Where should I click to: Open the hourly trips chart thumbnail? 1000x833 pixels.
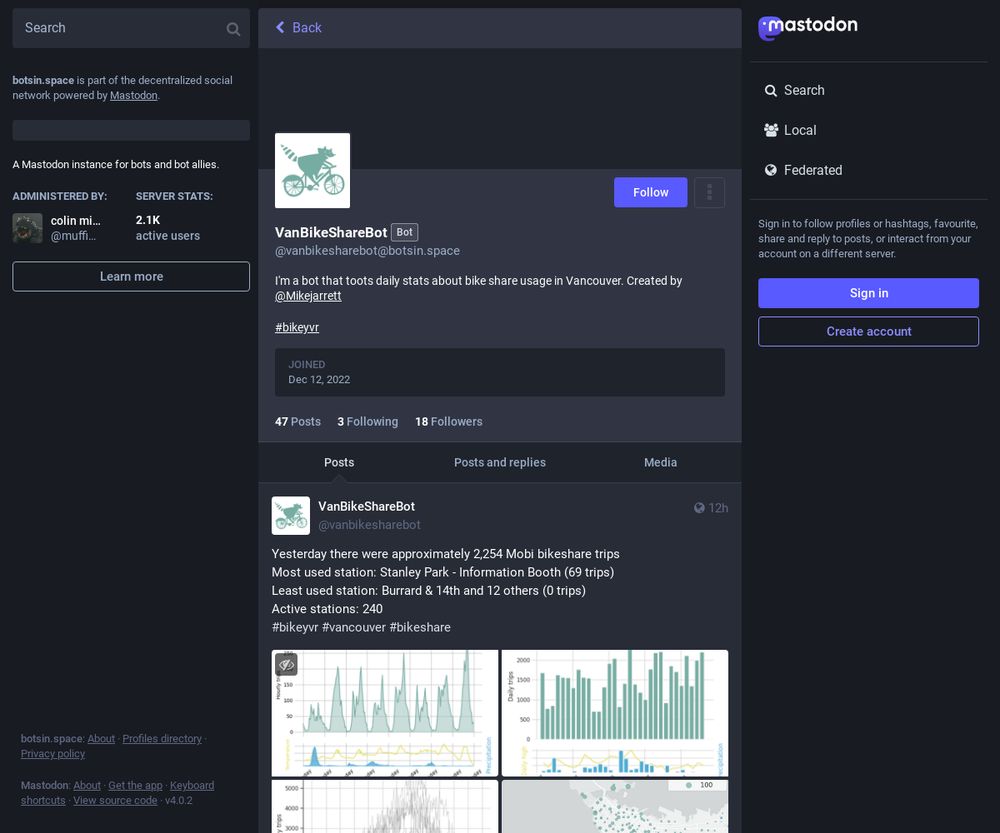[x=385, y=713]
